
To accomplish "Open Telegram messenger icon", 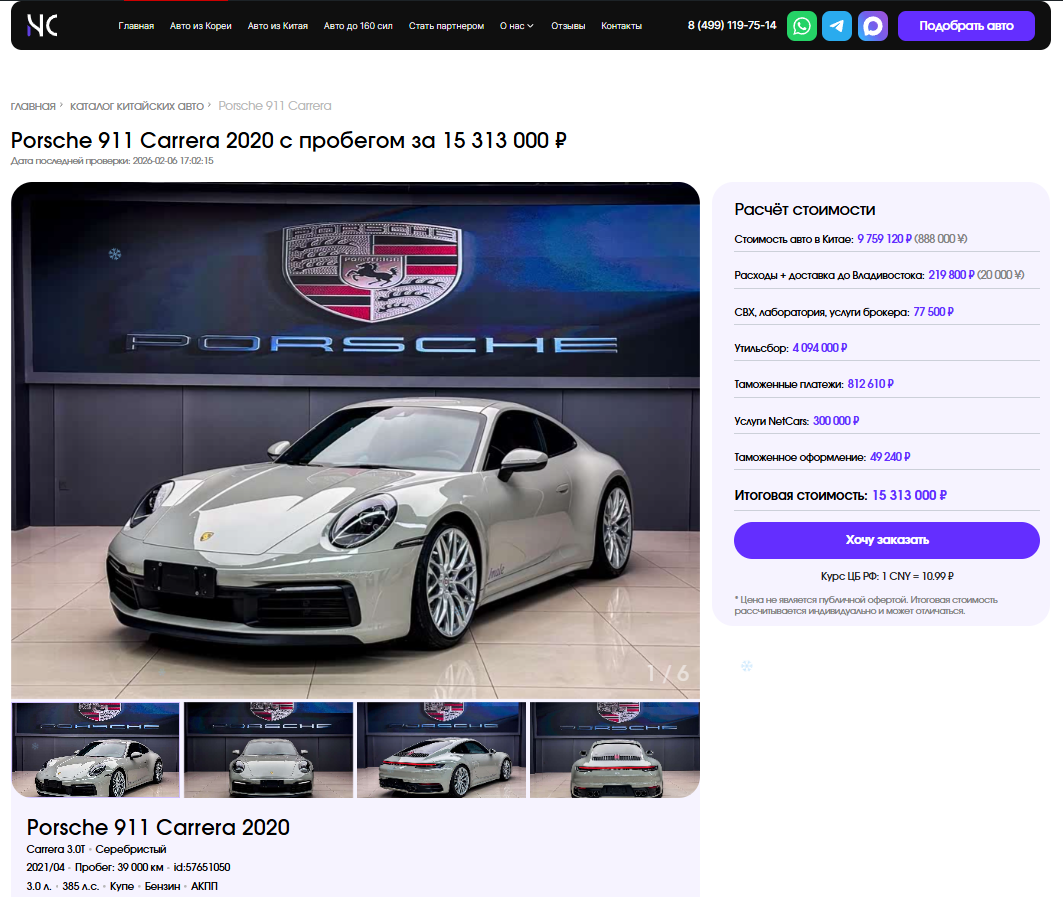I will [837, 26].
